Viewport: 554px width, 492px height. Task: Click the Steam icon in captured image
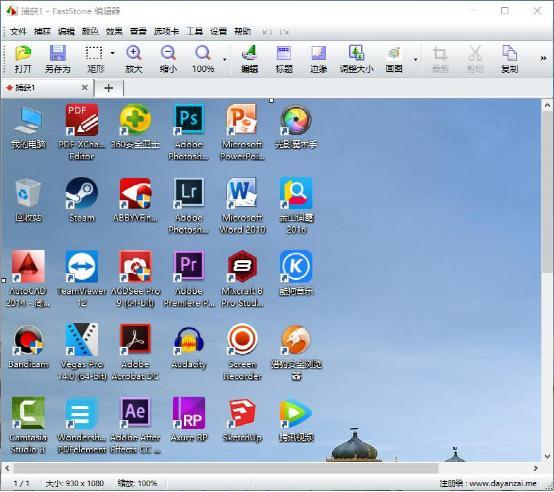82,193
